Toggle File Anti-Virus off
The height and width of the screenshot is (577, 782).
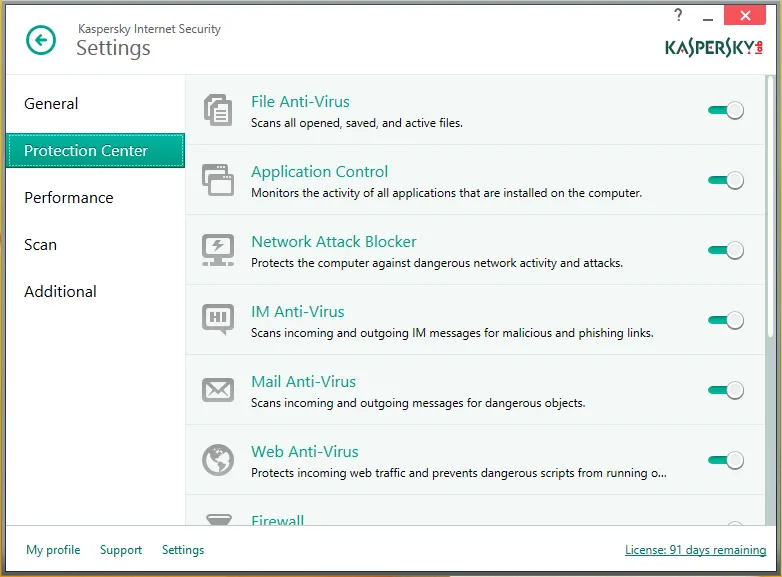(x=726, y=110)
